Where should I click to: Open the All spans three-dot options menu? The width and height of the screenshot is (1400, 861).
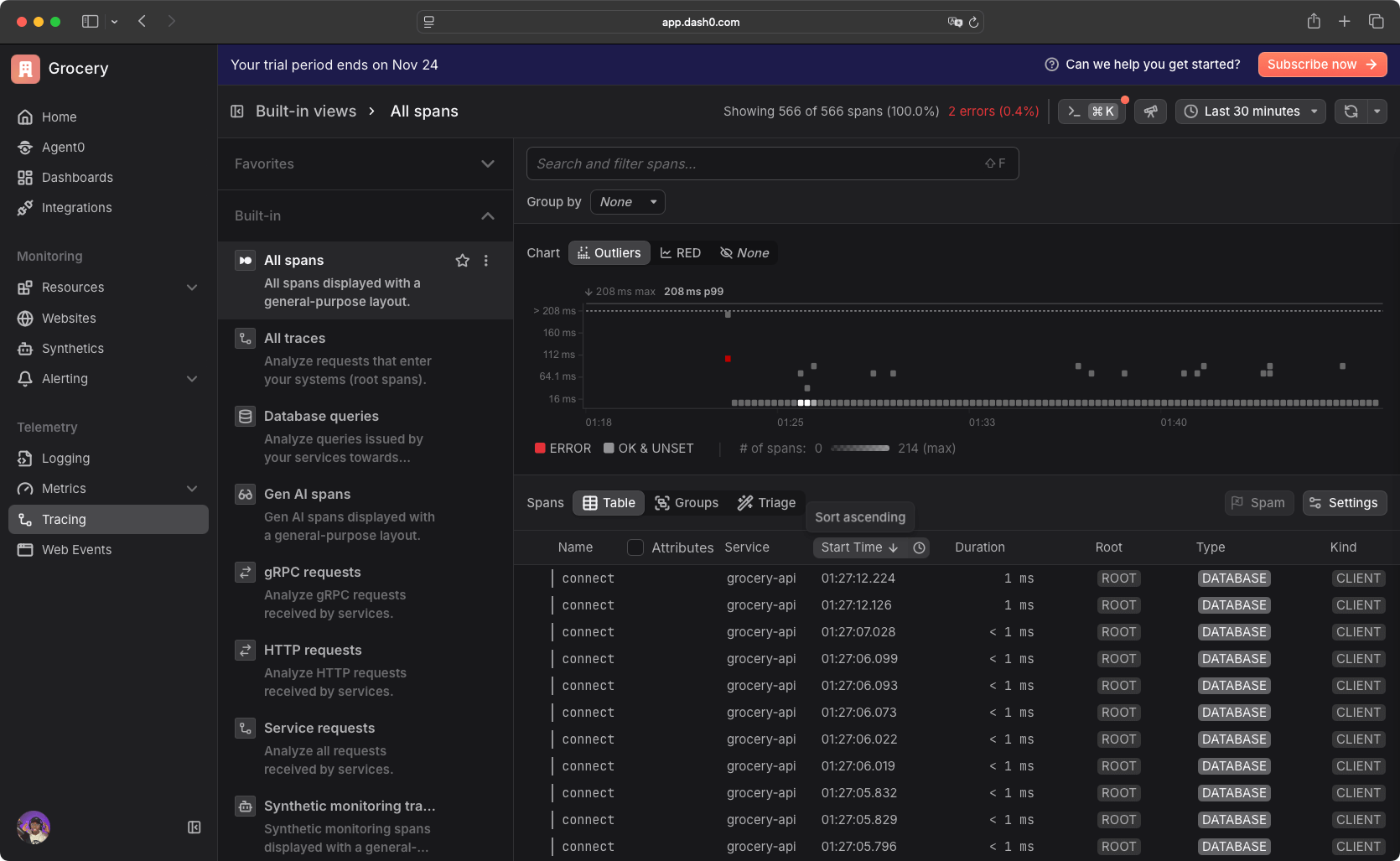(x=486, y=261)
